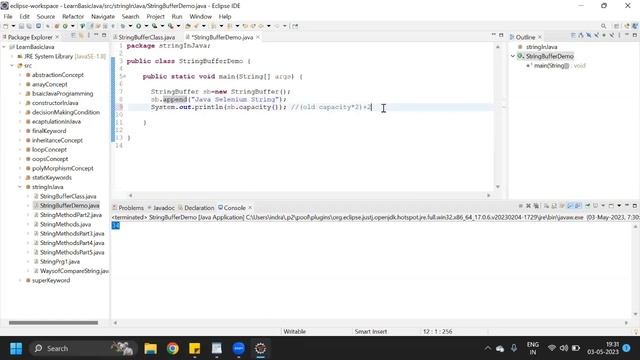Switch to StringBufferClass.java editor tab

(x=147, y=37)
